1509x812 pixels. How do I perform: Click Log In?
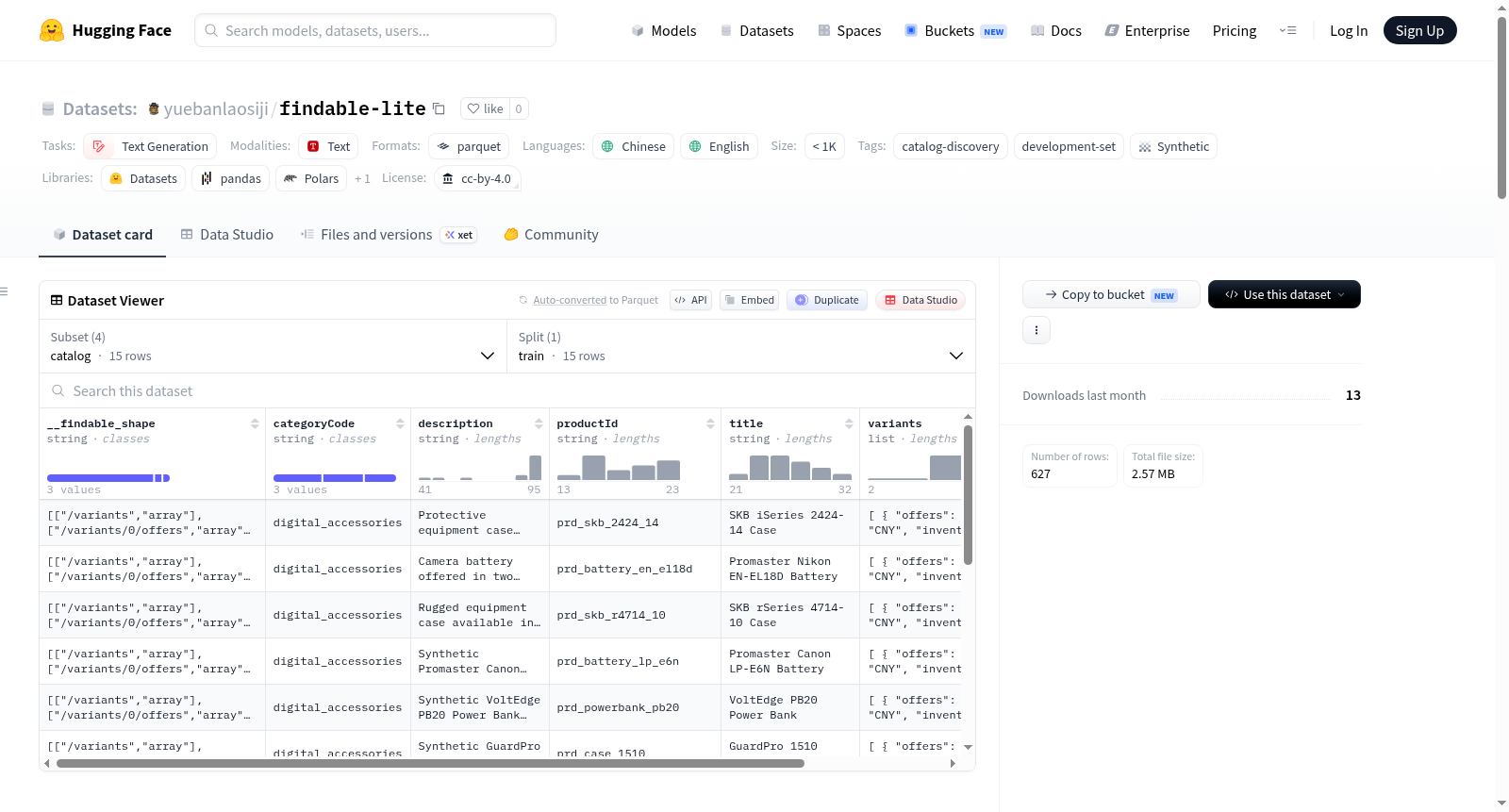(1348, 30)
